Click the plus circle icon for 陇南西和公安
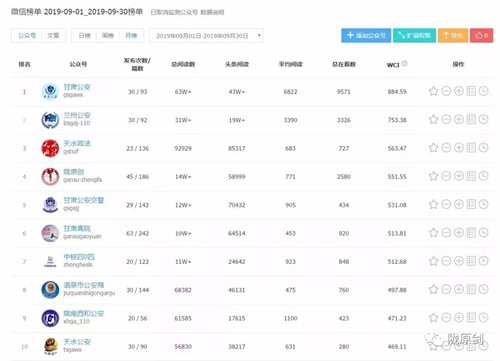 pyautogui.click(x=459, y=318)
